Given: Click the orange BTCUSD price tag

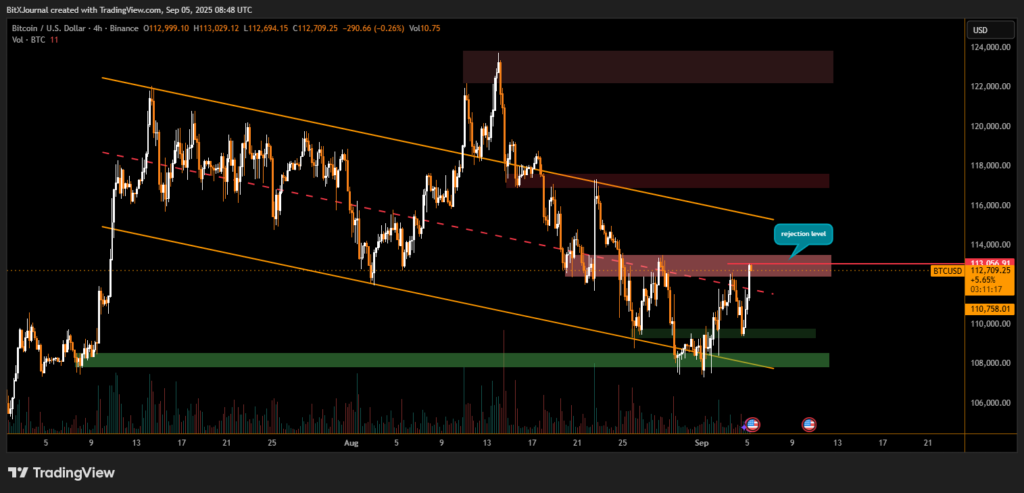Looking at the screenshot, I should tap(947, 270).
